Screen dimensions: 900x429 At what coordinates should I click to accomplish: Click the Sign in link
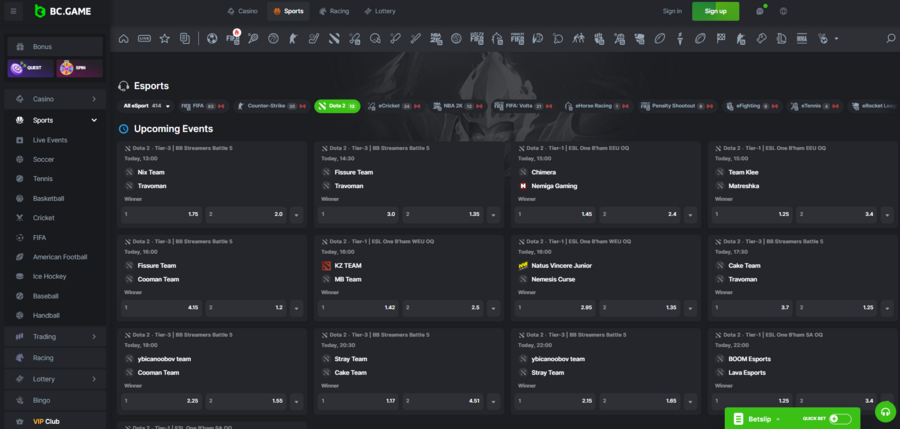[x=672, y=11]
